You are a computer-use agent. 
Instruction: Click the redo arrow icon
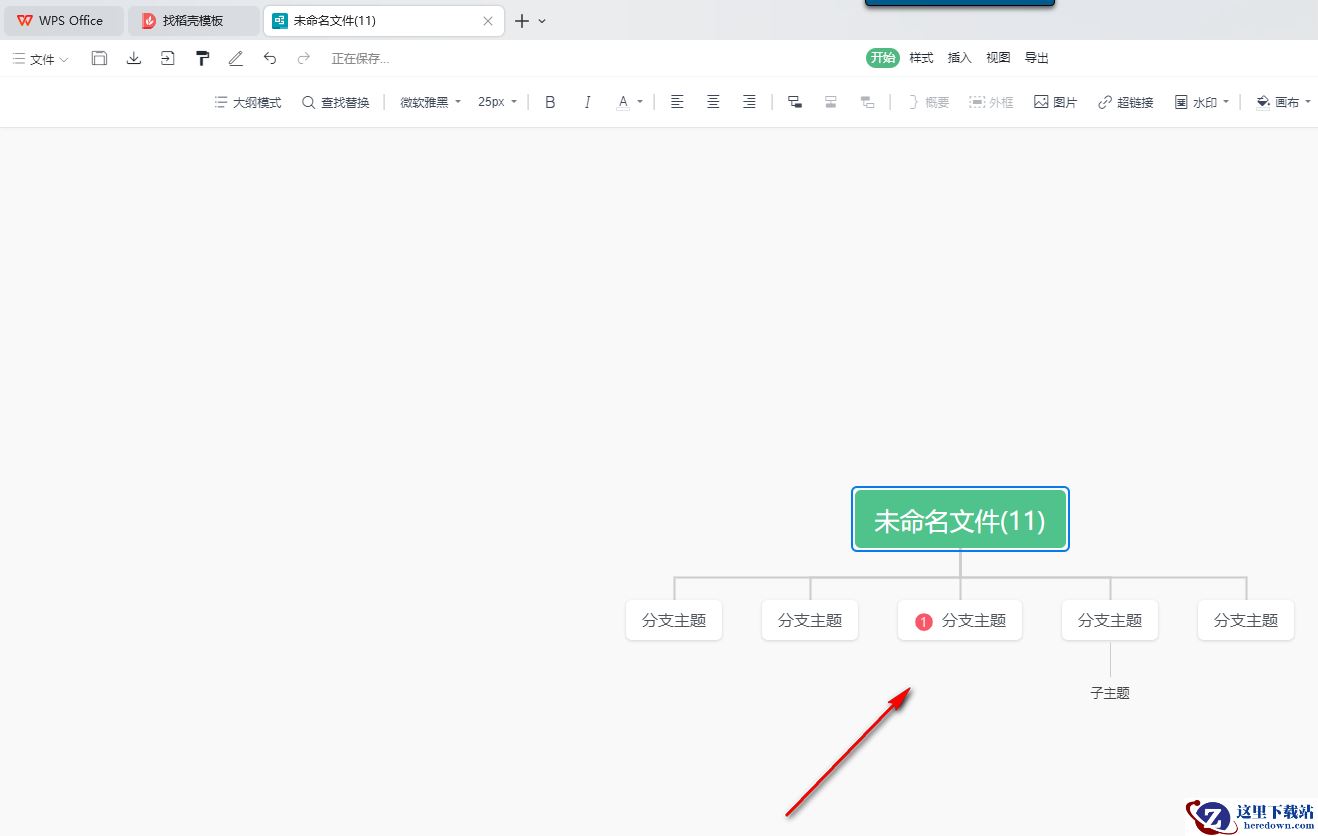(304, 58)
